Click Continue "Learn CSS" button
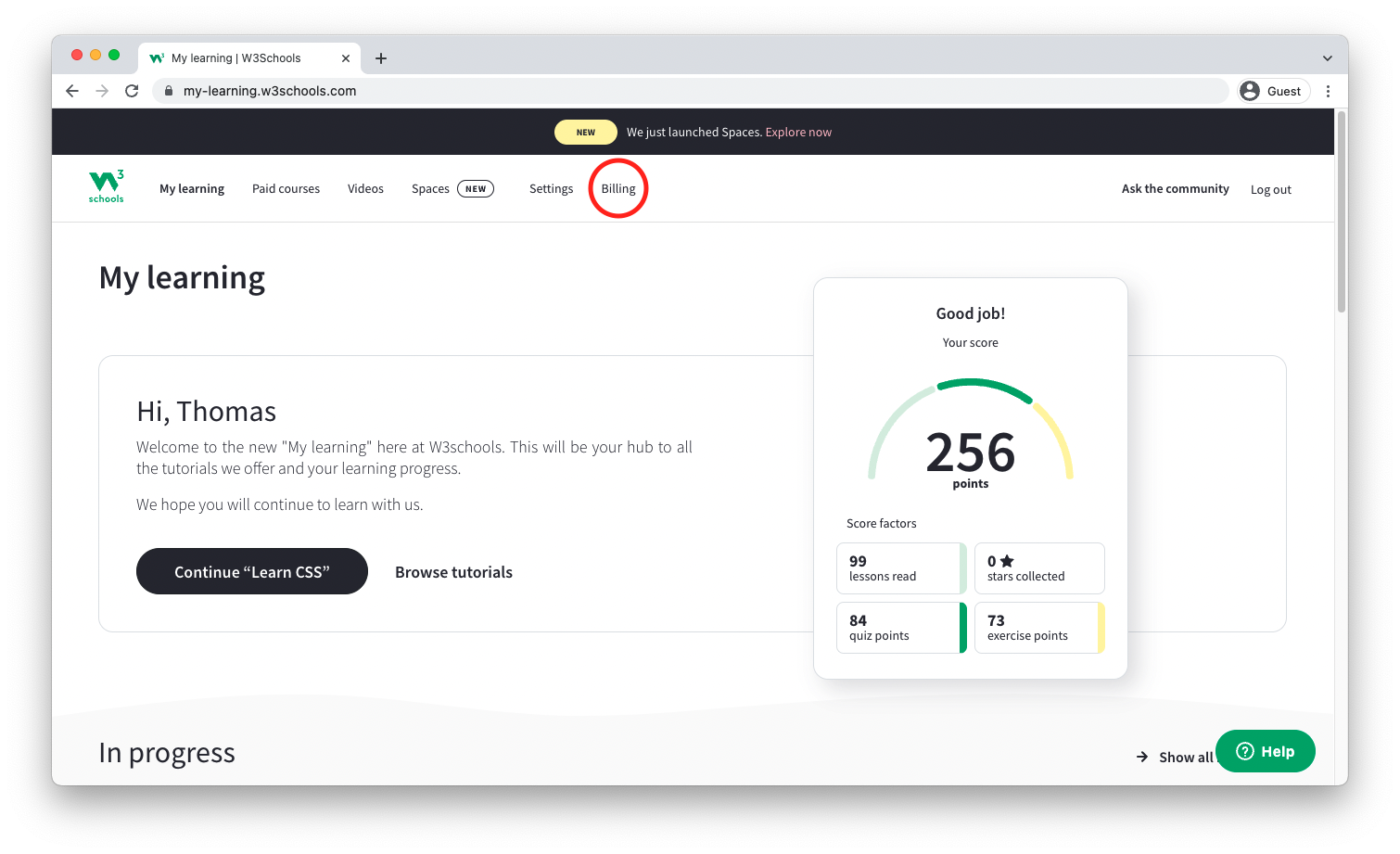Viewport: 1400px width, 854px height. coord(252,571)
